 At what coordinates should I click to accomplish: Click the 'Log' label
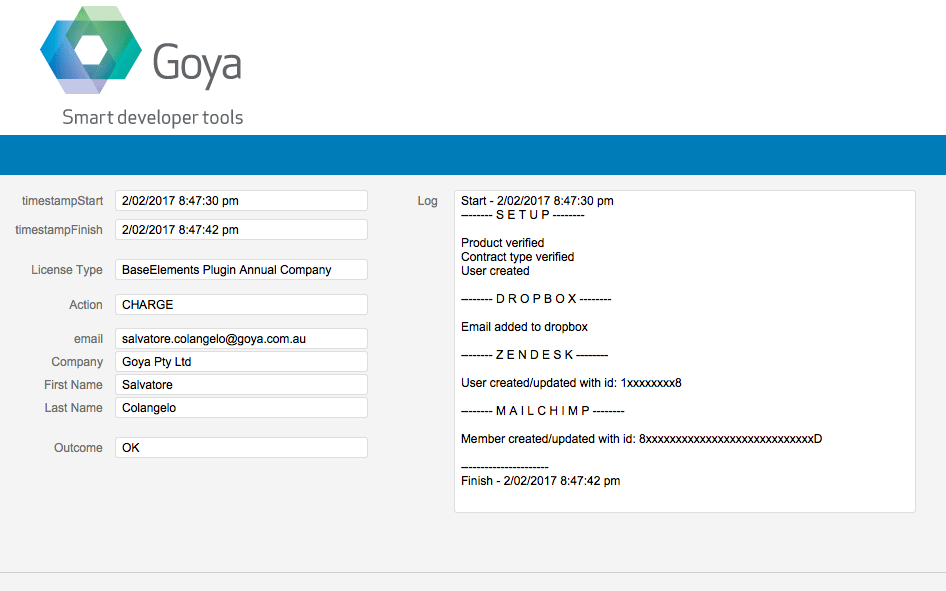(x=427, y=201)
